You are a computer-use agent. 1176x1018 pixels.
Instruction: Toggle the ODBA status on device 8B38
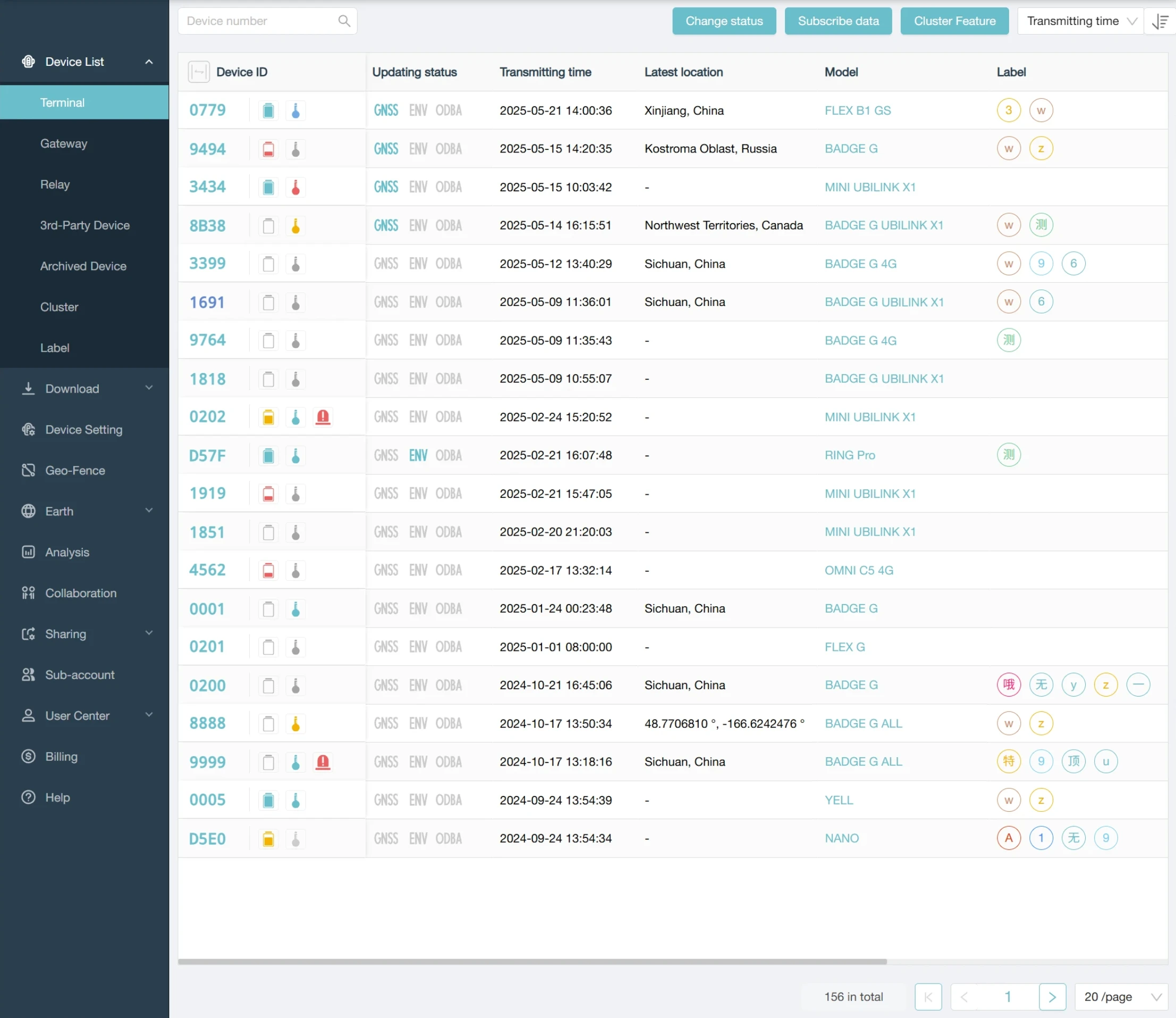[449, 225]
